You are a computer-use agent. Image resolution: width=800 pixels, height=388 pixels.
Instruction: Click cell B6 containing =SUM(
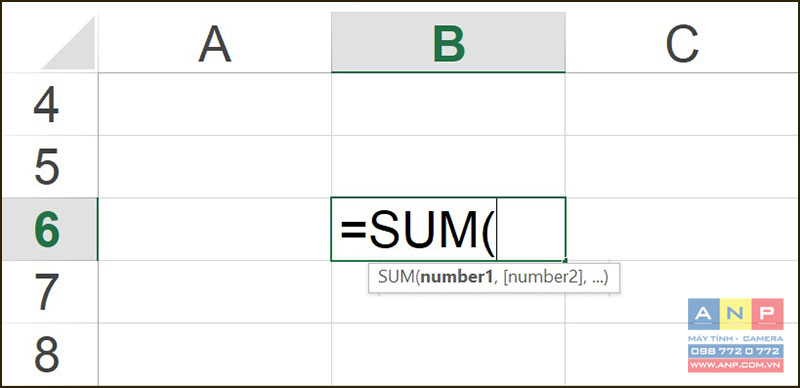(448, 229)
